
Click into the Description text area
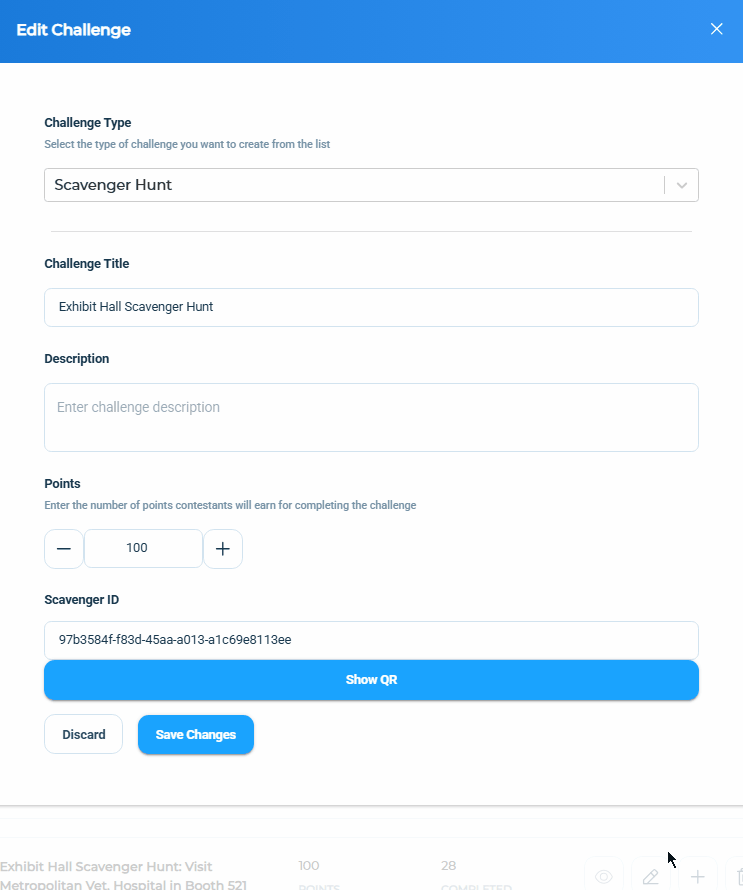point(371,417)
